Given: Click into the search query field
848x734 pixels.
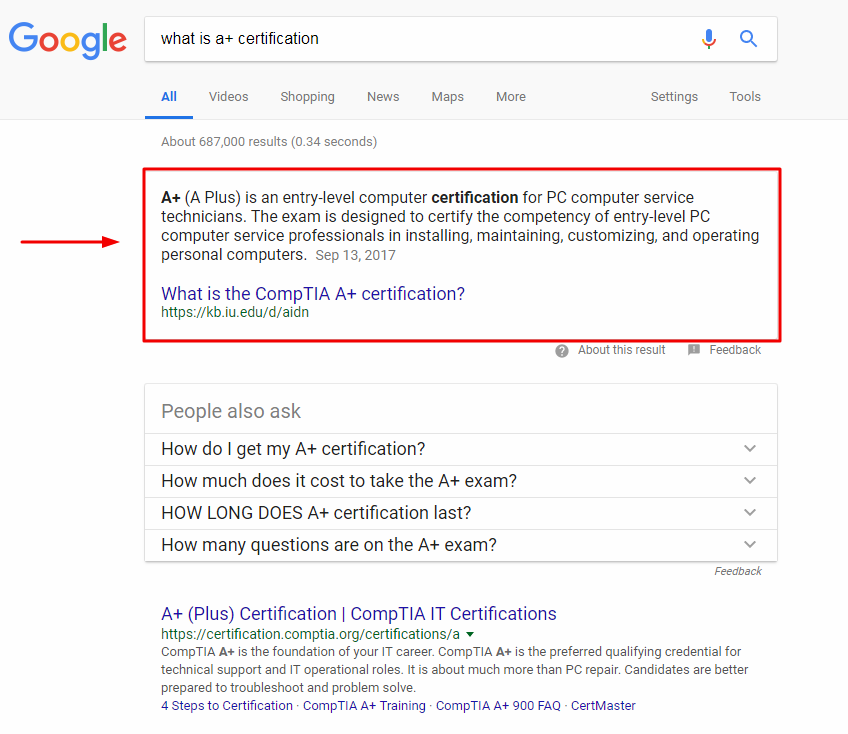Looking at the screenshot, I should (420, 39).
